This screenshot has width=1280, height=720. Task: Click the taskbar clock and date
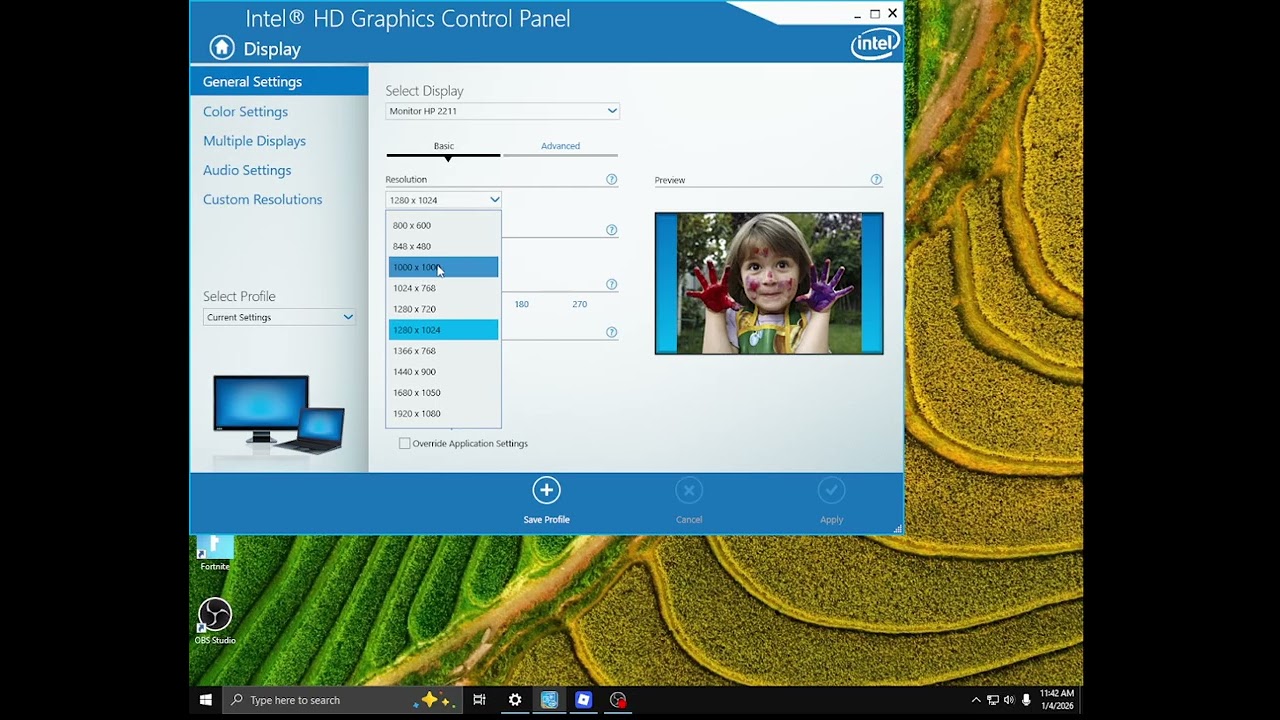1056,700
